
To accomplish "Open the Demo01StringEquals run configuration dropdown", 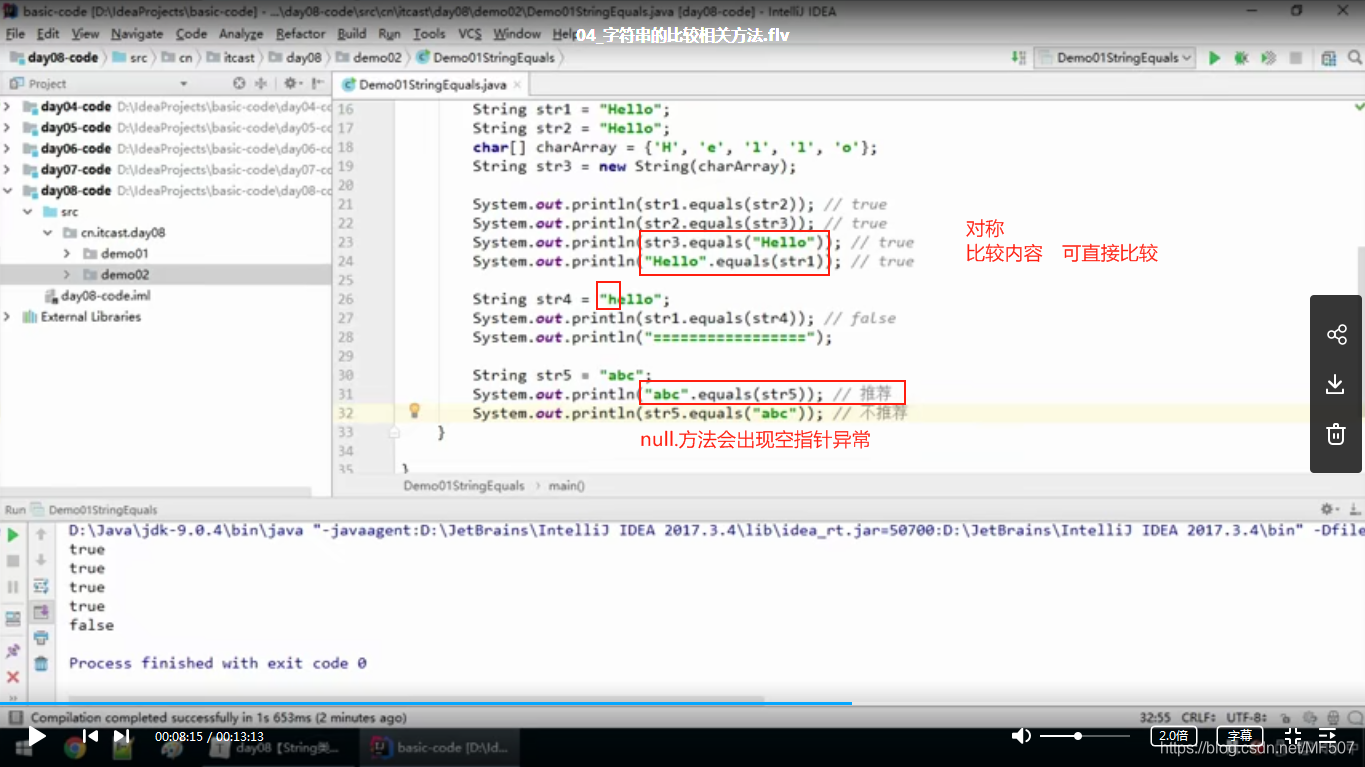I will 1116,58.
